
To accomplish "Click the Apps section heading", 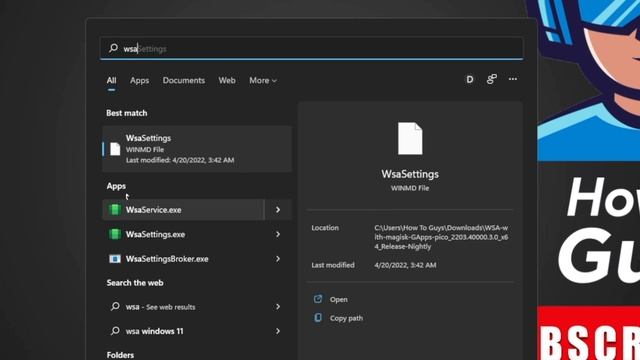I will click(116, 186).
